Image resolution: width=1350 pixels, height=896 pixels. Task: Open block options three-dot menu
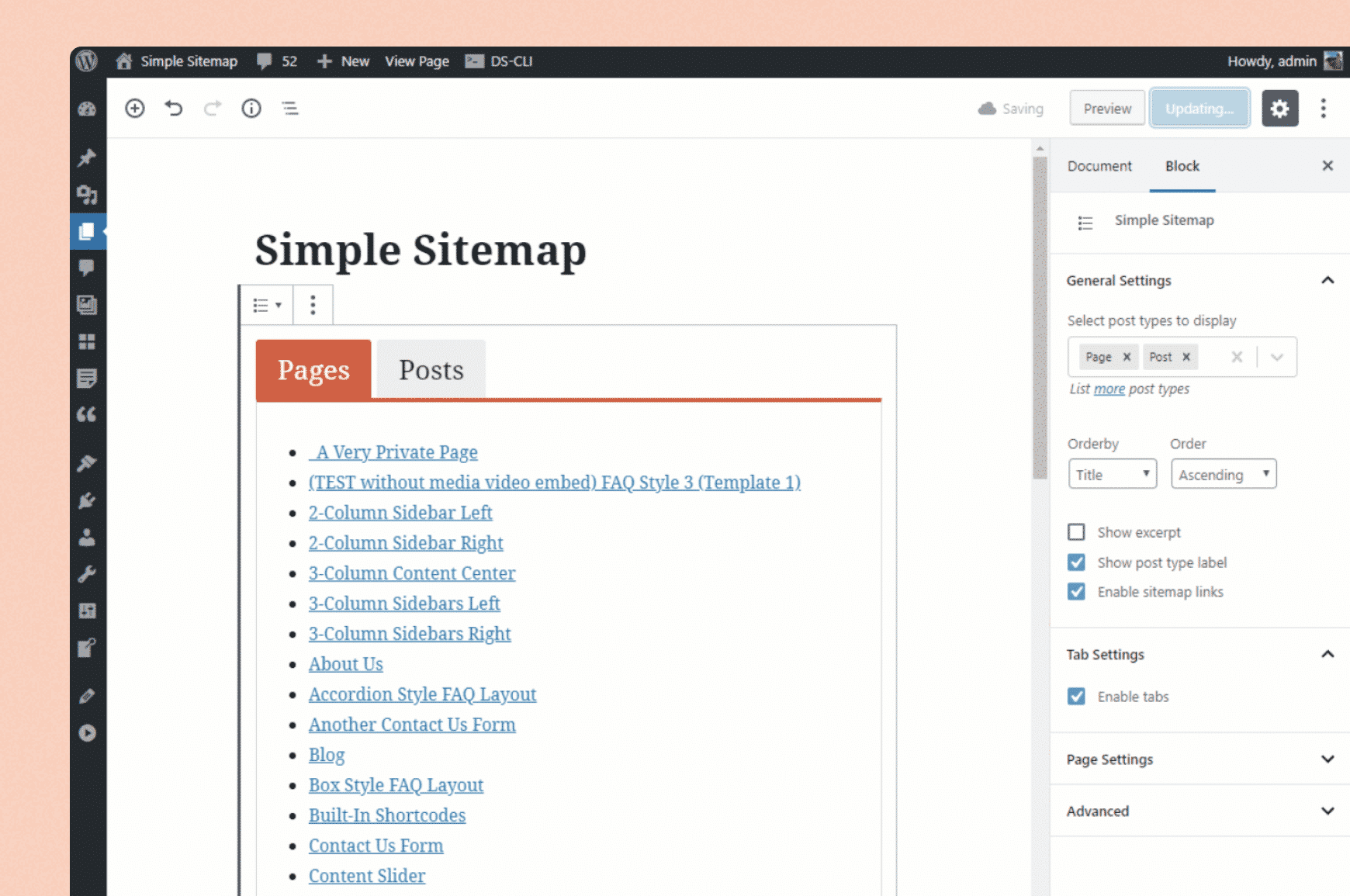tap(313, 305)
